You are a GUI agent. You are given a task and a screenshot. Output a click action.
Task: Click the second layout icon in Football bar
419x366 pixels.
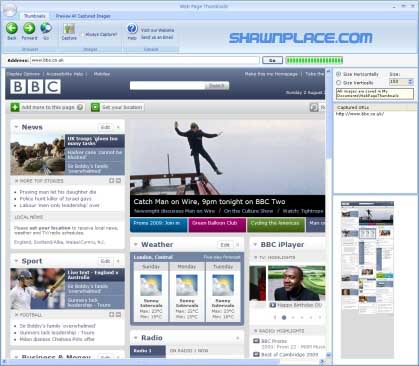coord(118,315)
